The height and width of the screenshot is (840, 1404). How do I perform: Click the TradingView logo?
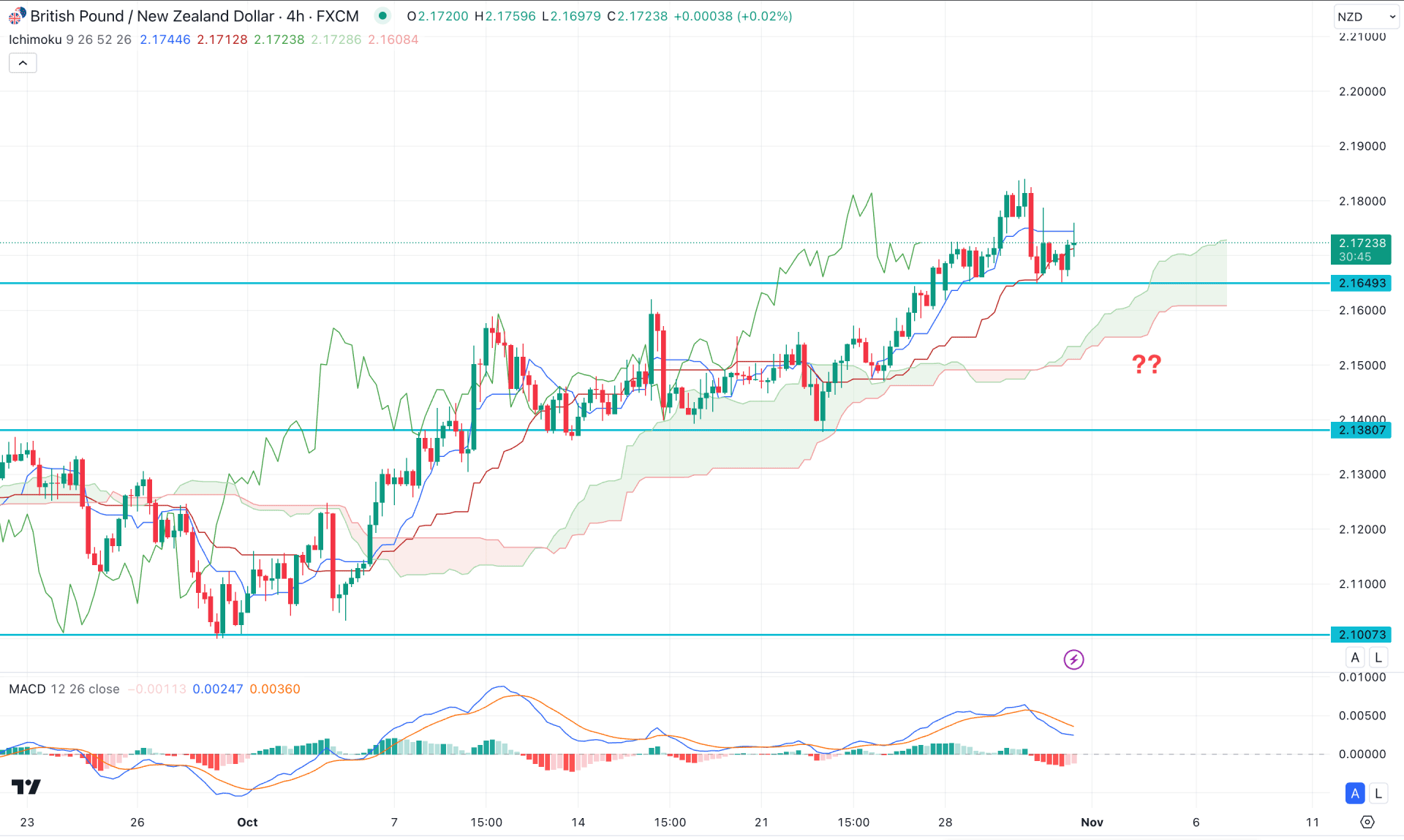(26, 787)
